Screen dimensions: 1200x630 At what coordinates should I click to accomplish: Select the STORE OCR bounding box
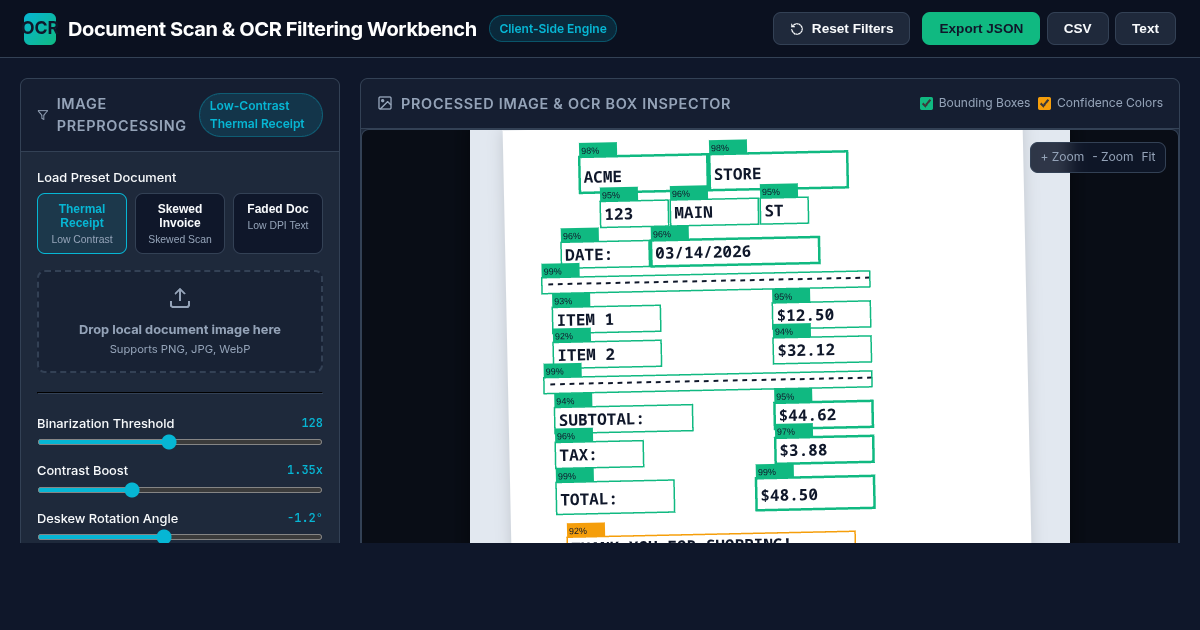(x=779, y=170)
